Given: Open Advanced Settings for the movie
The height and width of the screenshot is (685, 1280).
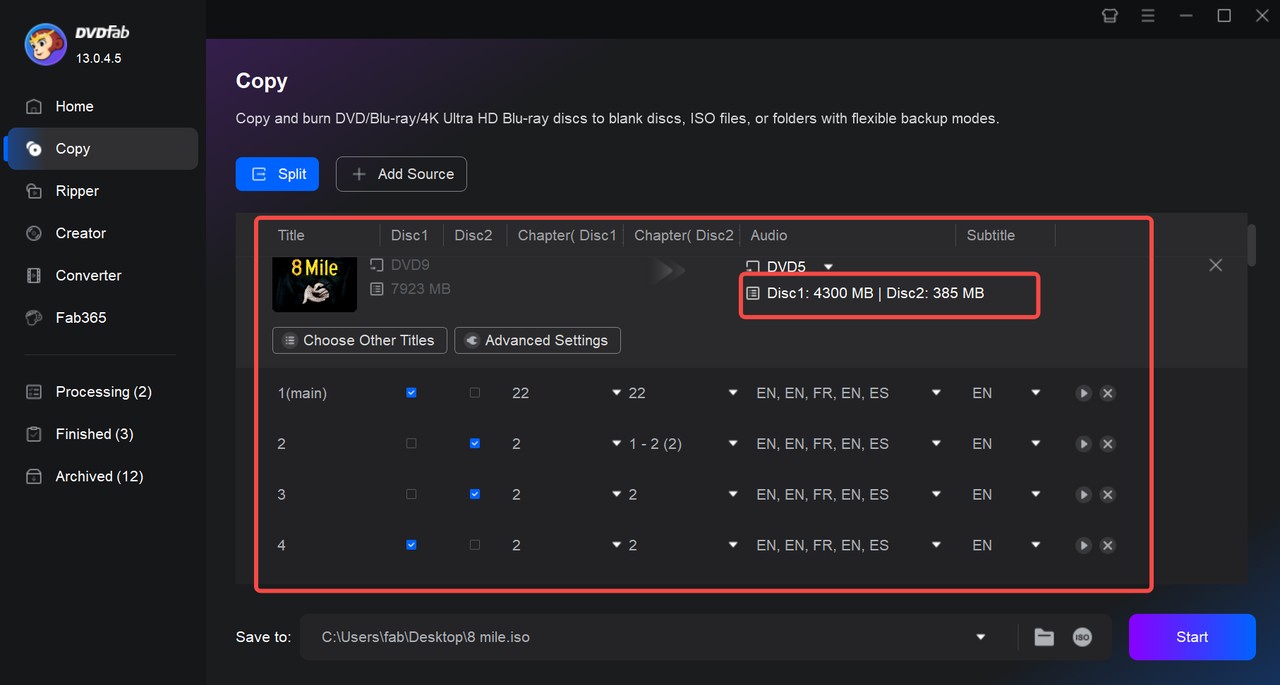Looking at the screenshot, I should pos(537,340).
